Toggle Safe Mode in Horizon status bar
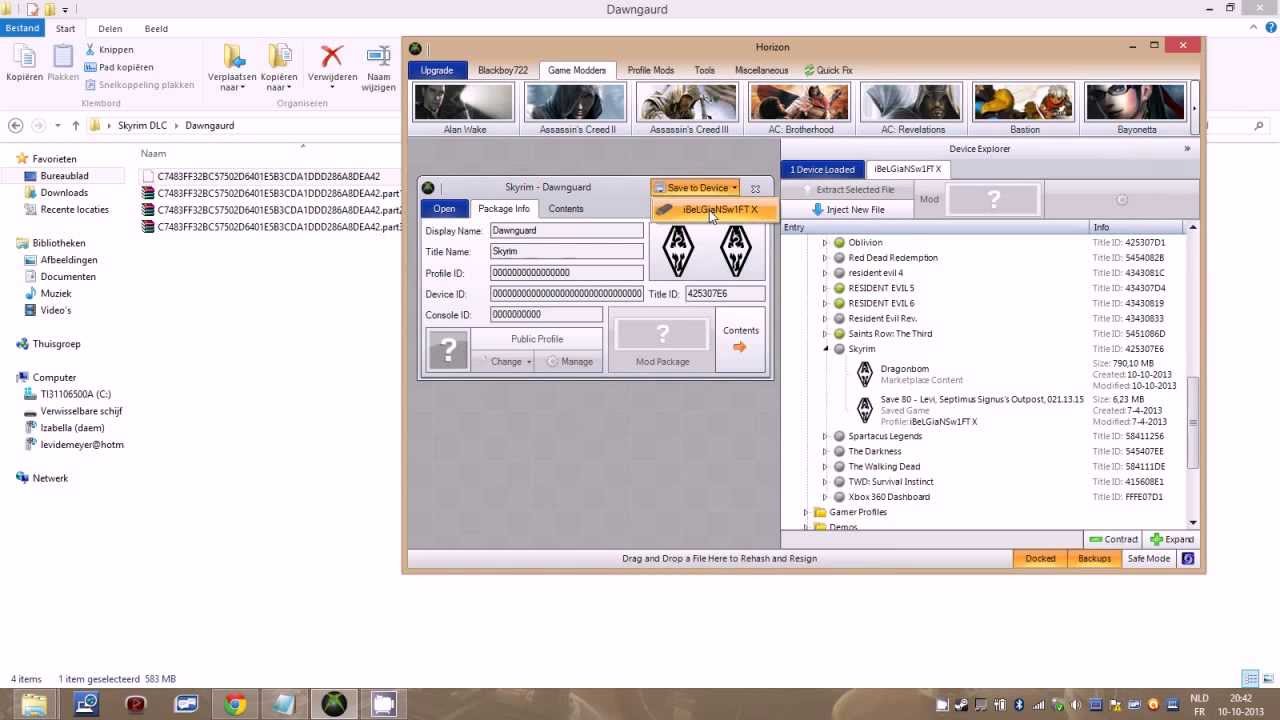This screenshot has height=720, width=1280. pyautogui.click(x=1149, y=559)
